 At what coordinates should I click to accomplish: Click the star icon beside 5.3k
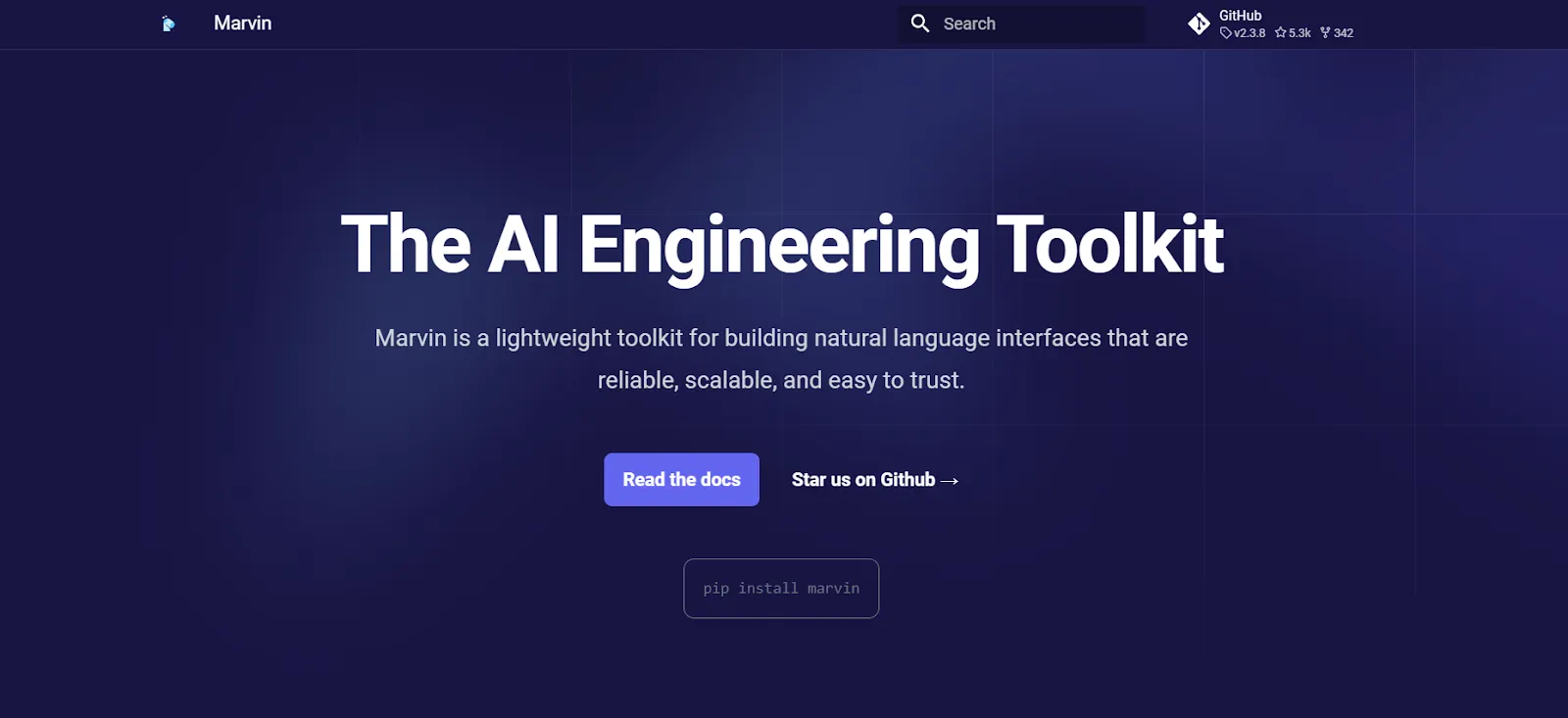pos(1280,33)
